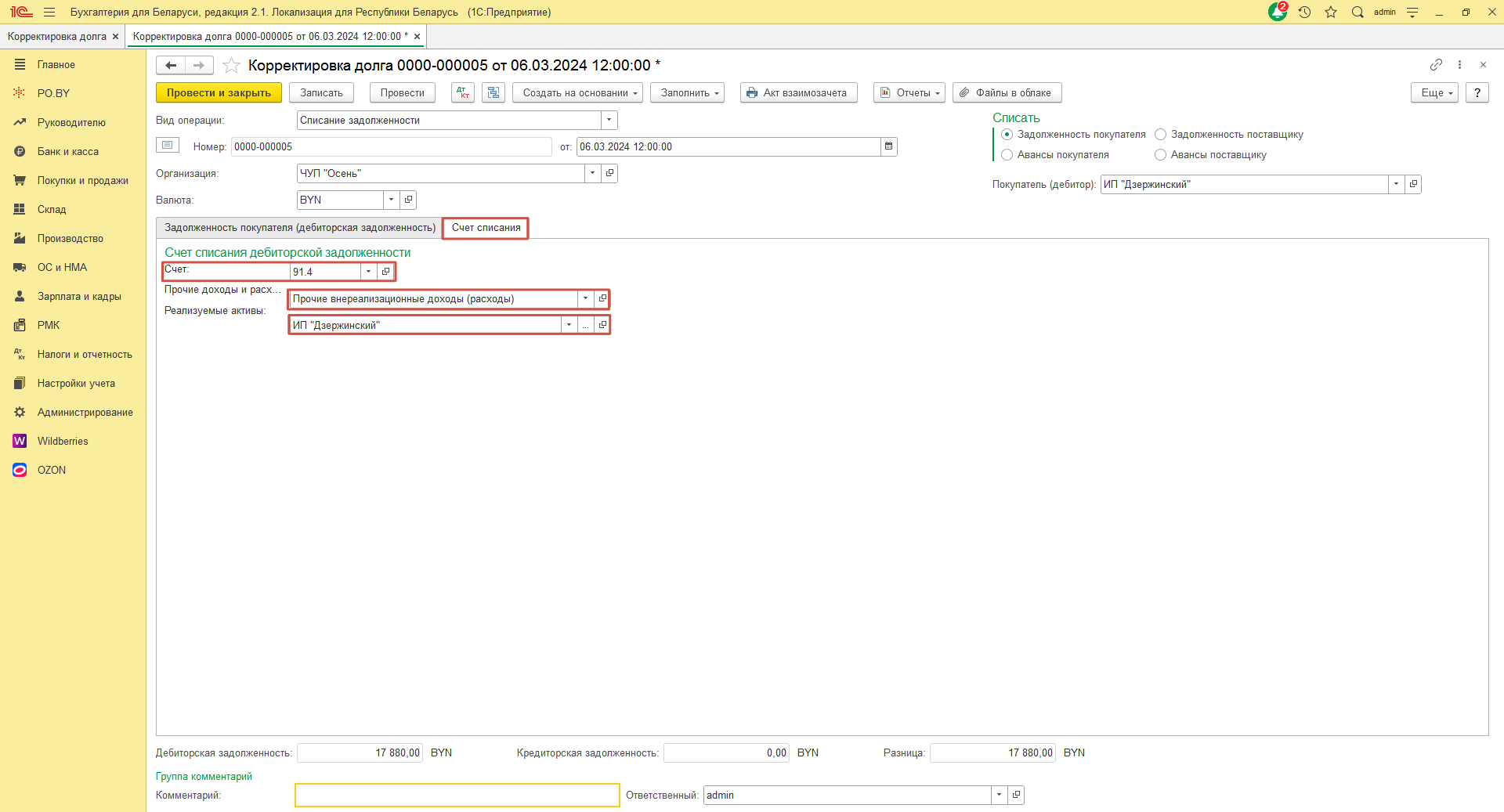Click the Дебиторская задолженность amount field
This screenshot has height=812, width=1504.
(360, 752)
